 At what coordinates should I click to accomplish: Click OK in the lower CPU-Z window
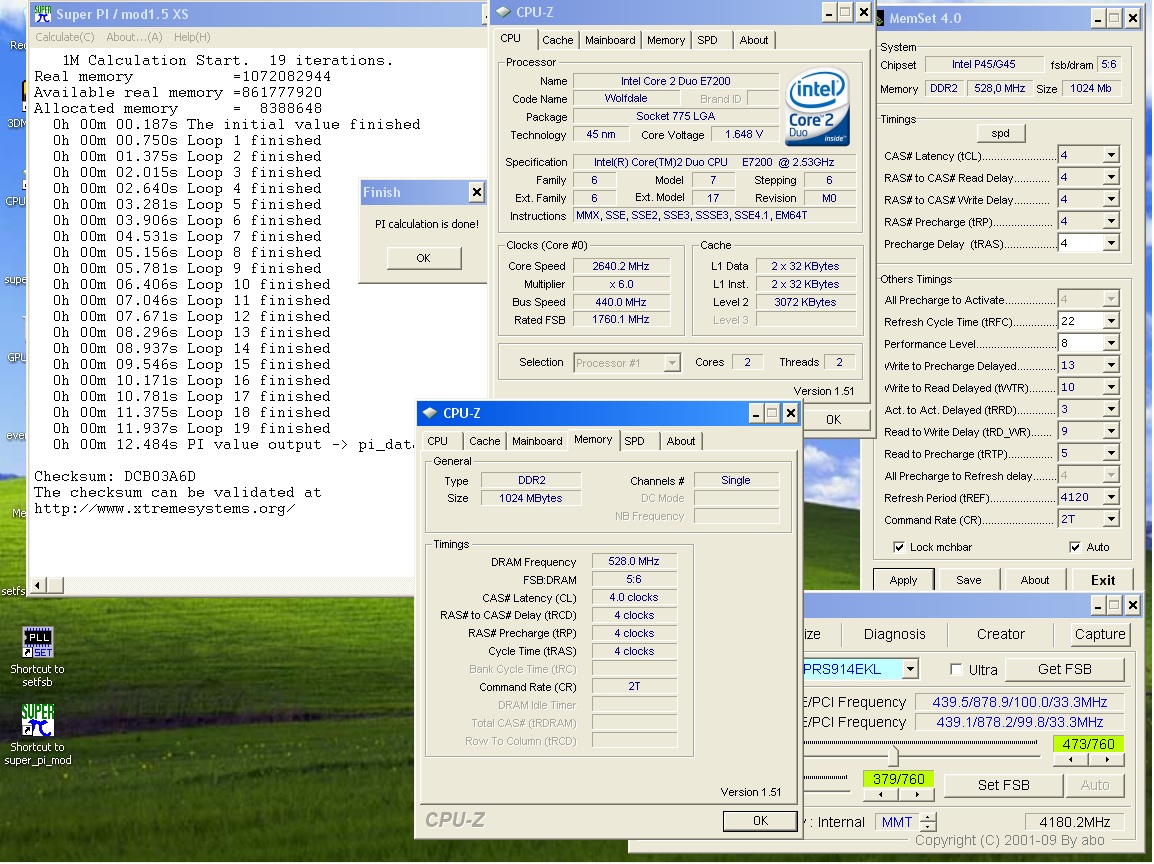pos(760,821)
